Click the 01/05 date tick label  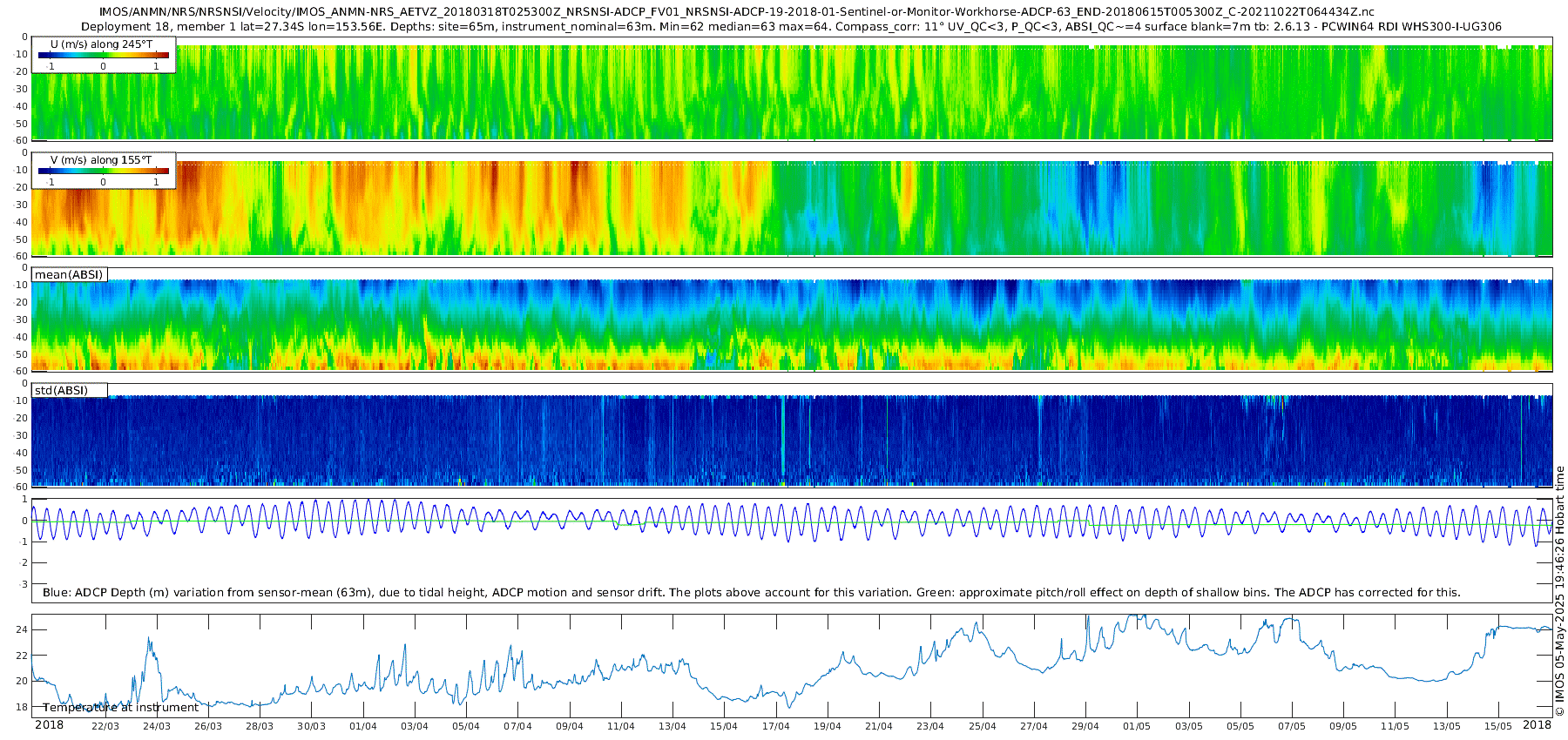pyautogui.click(x=1137, y=726)
